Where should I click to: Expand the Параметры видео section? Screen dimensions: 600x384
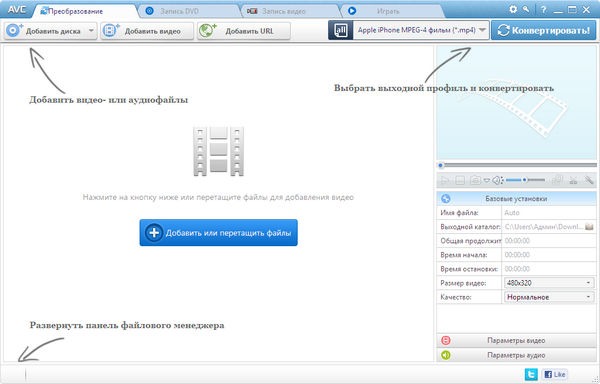click(516, 340)
